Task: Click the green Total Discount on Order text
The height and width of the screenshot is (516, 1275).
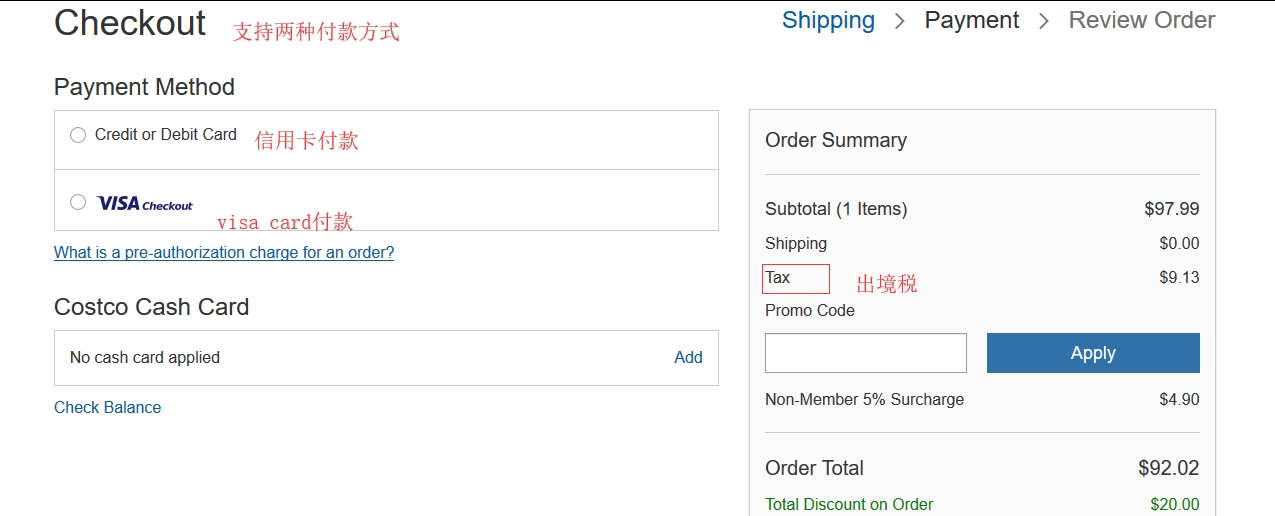Action: pyautogui.click(x=849, y=505)
